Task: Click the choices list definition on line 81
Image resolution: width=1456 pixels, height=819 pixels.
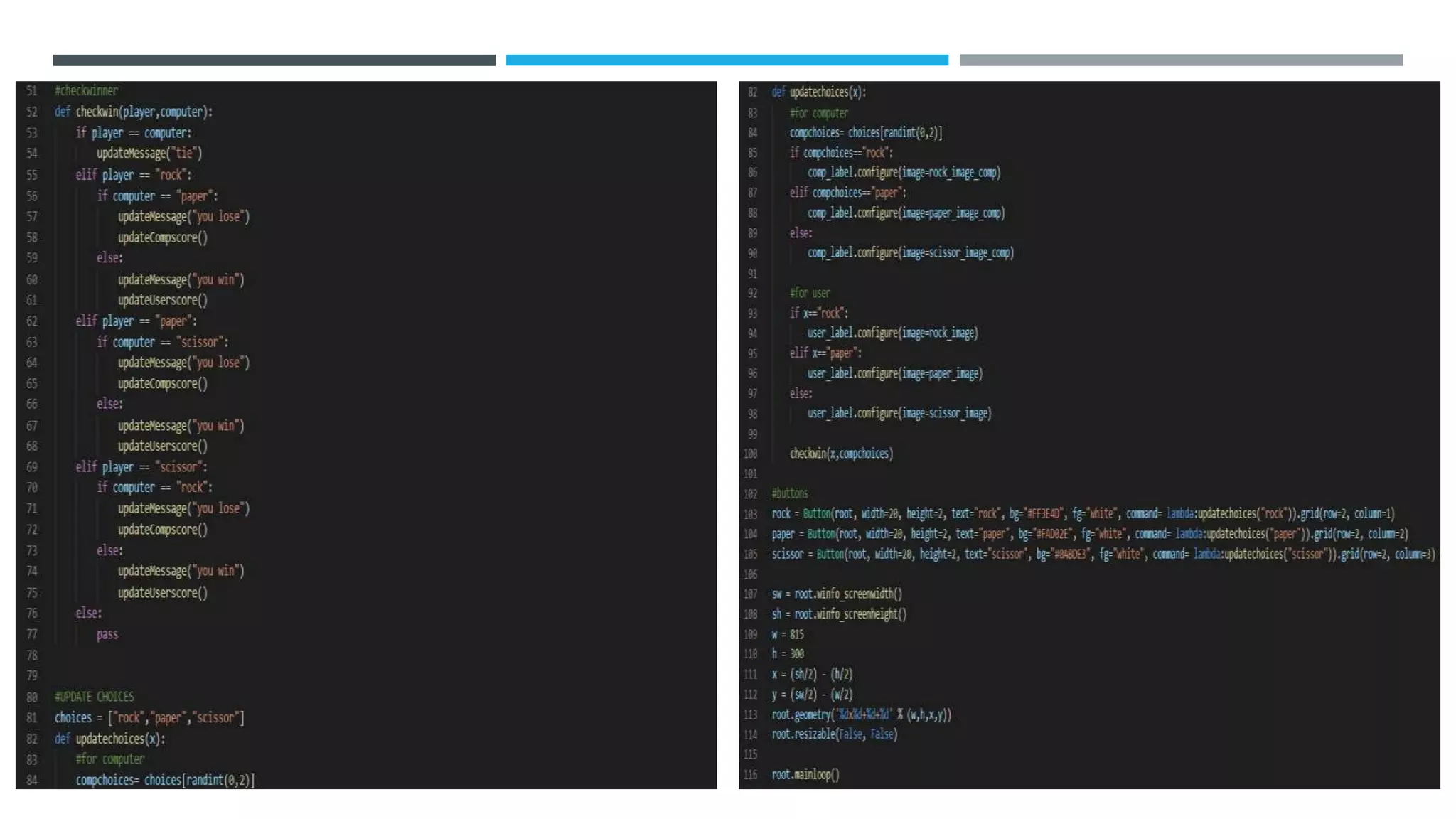Action: coord(149,717)
